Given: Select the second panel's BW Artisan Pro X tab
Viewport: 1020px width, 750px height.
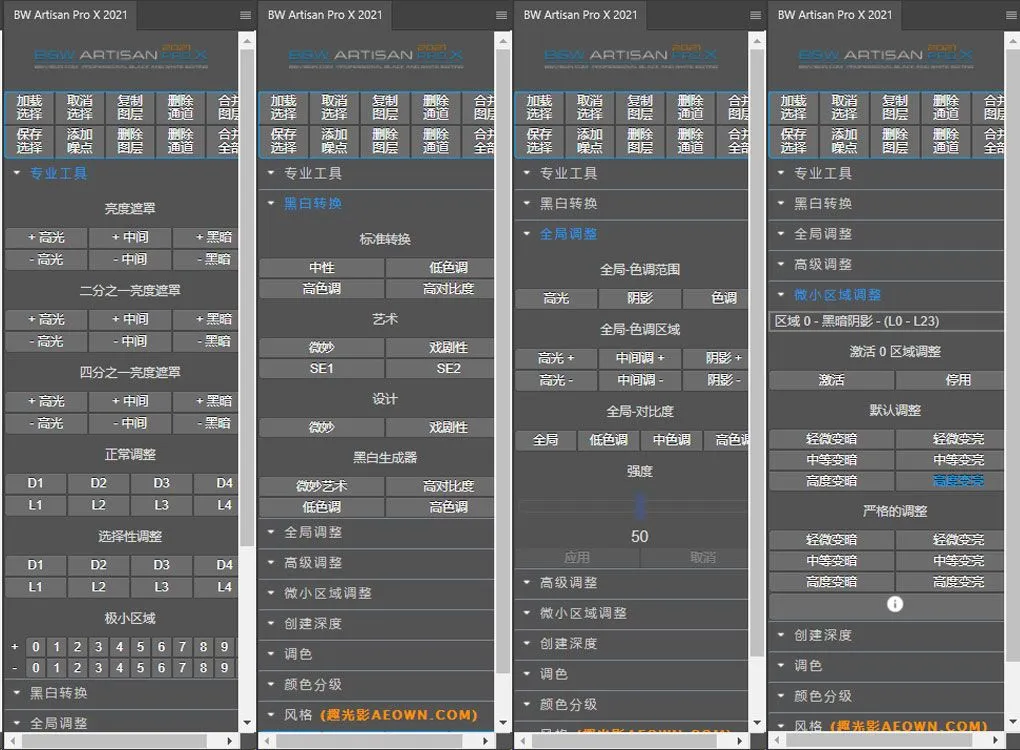Looking at the screenshot, I should 321,15.
